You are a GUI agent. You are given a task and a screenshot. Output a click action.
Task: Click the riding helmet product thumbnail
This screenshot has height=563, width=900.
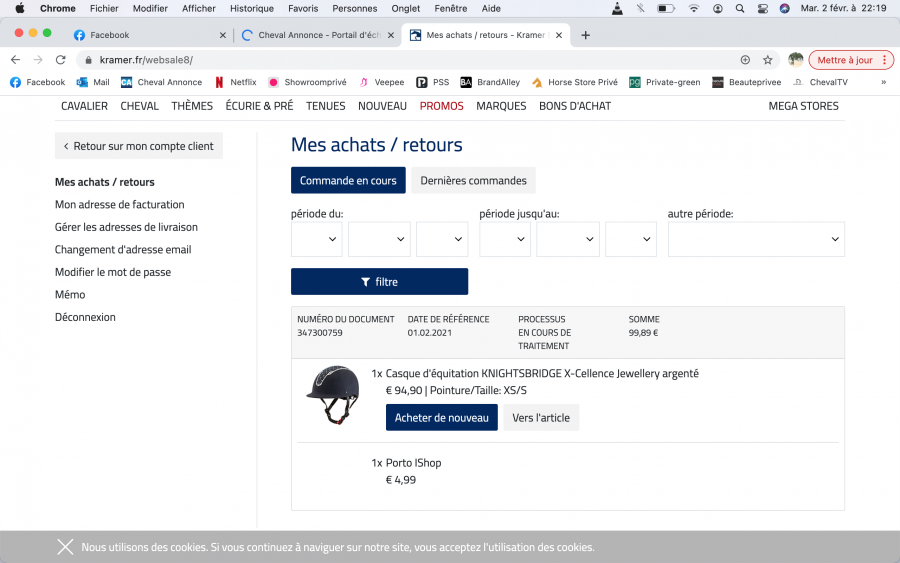pyautogui.click(x=333, y=395)
